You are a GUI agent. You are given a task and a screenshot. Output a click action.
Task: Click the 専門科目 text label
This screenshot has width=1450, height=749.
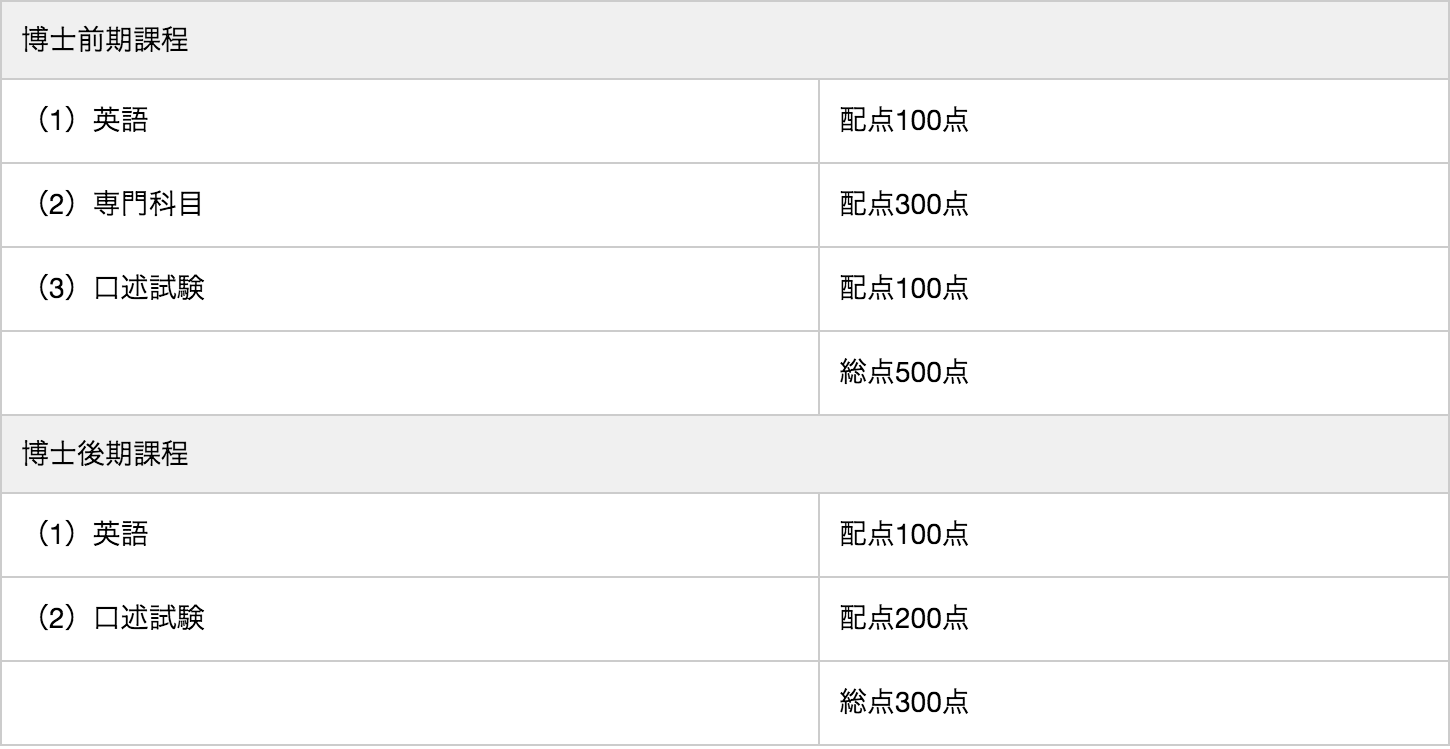pos(148,205)
